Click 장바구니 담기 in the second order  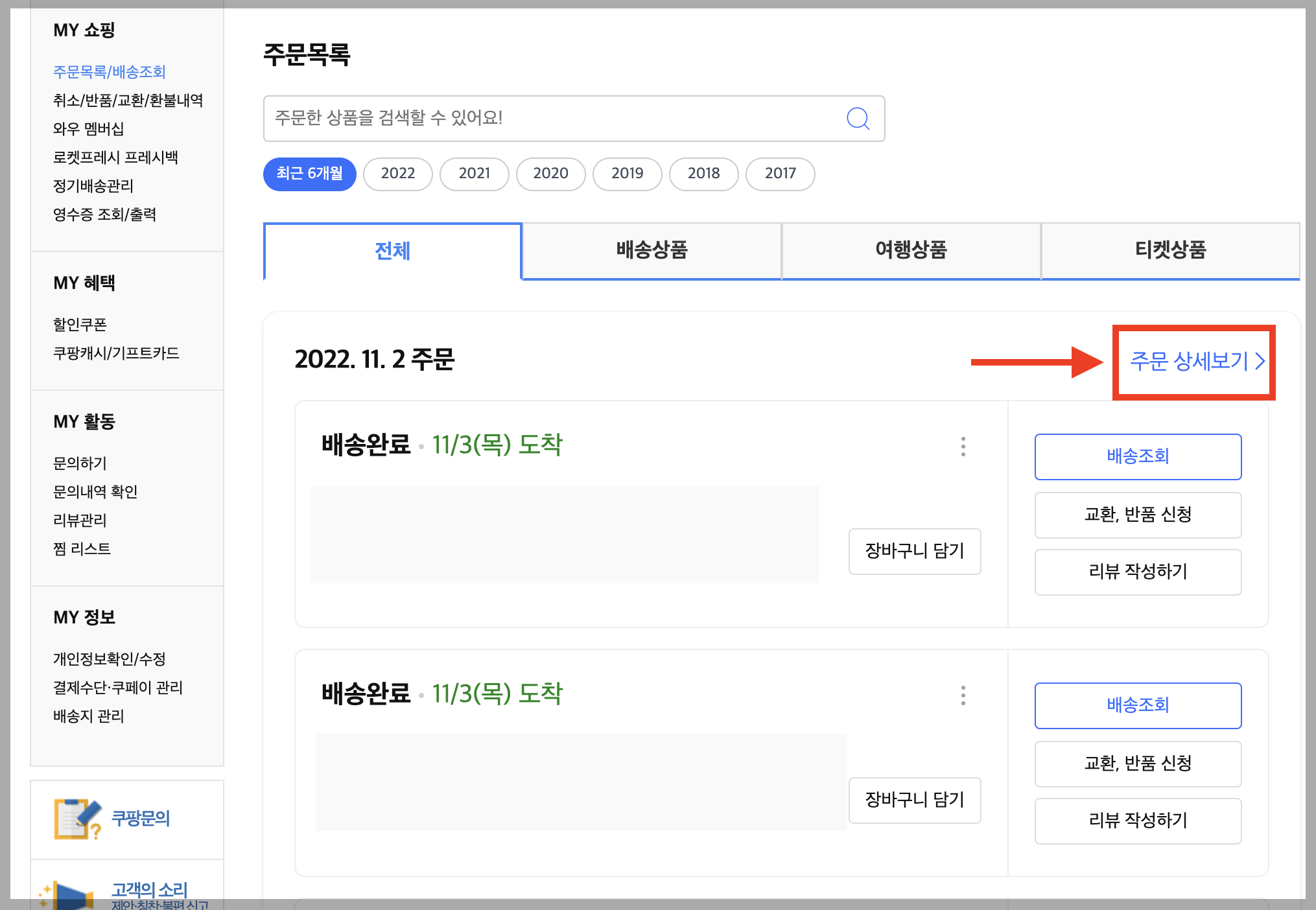click(x=915, y=800)
